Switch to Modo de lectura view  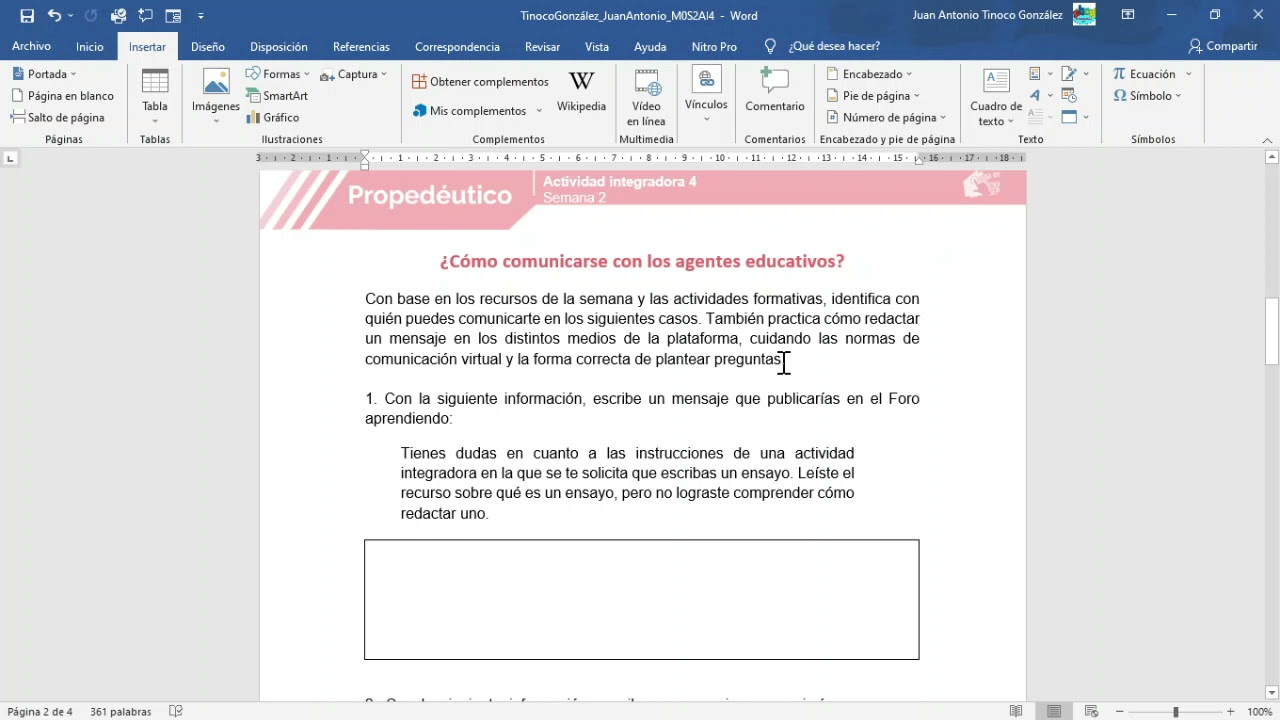(x=1016, y=712)
